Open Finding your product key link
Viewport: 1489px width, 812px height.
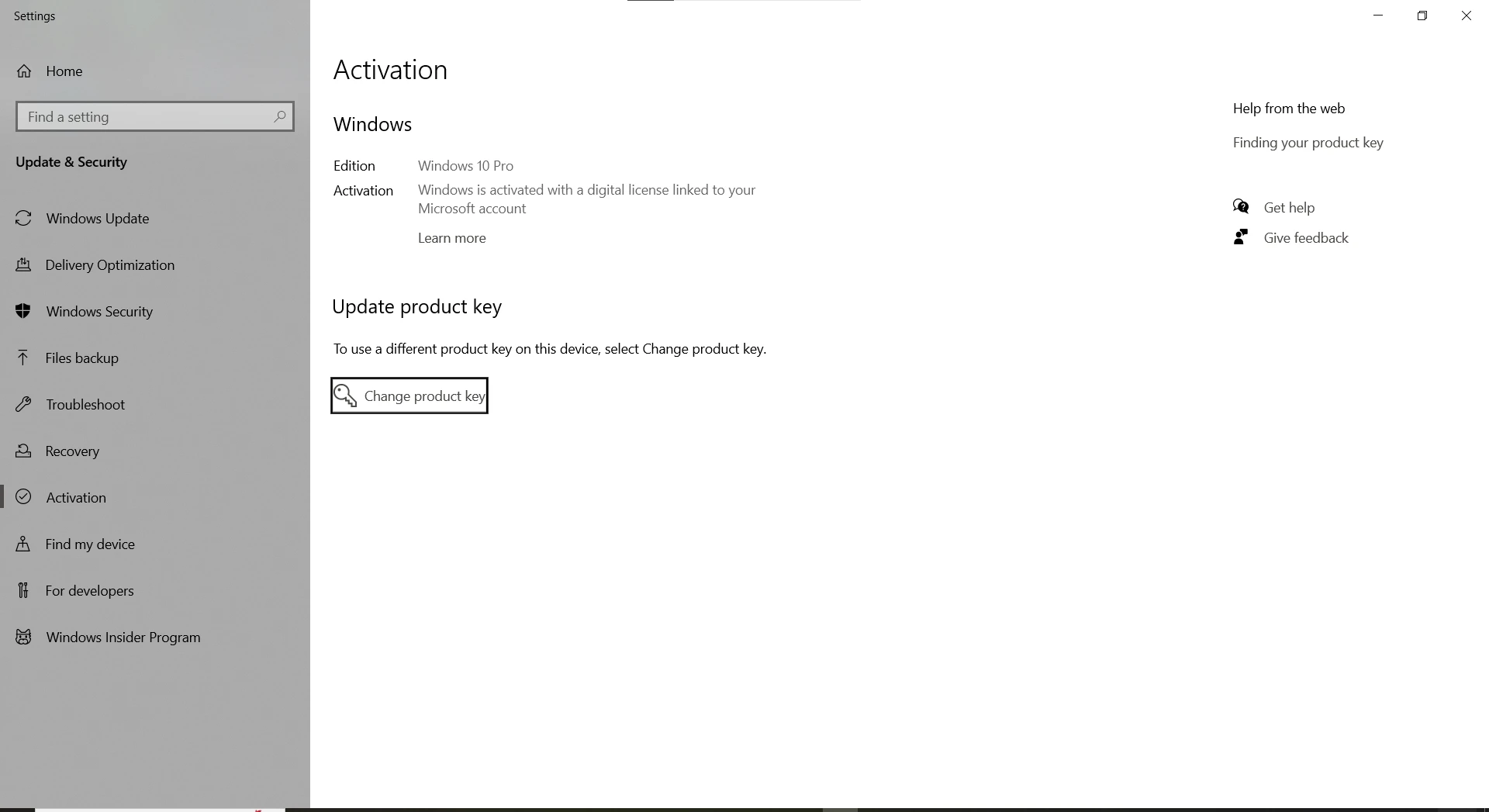(1308, 143)
